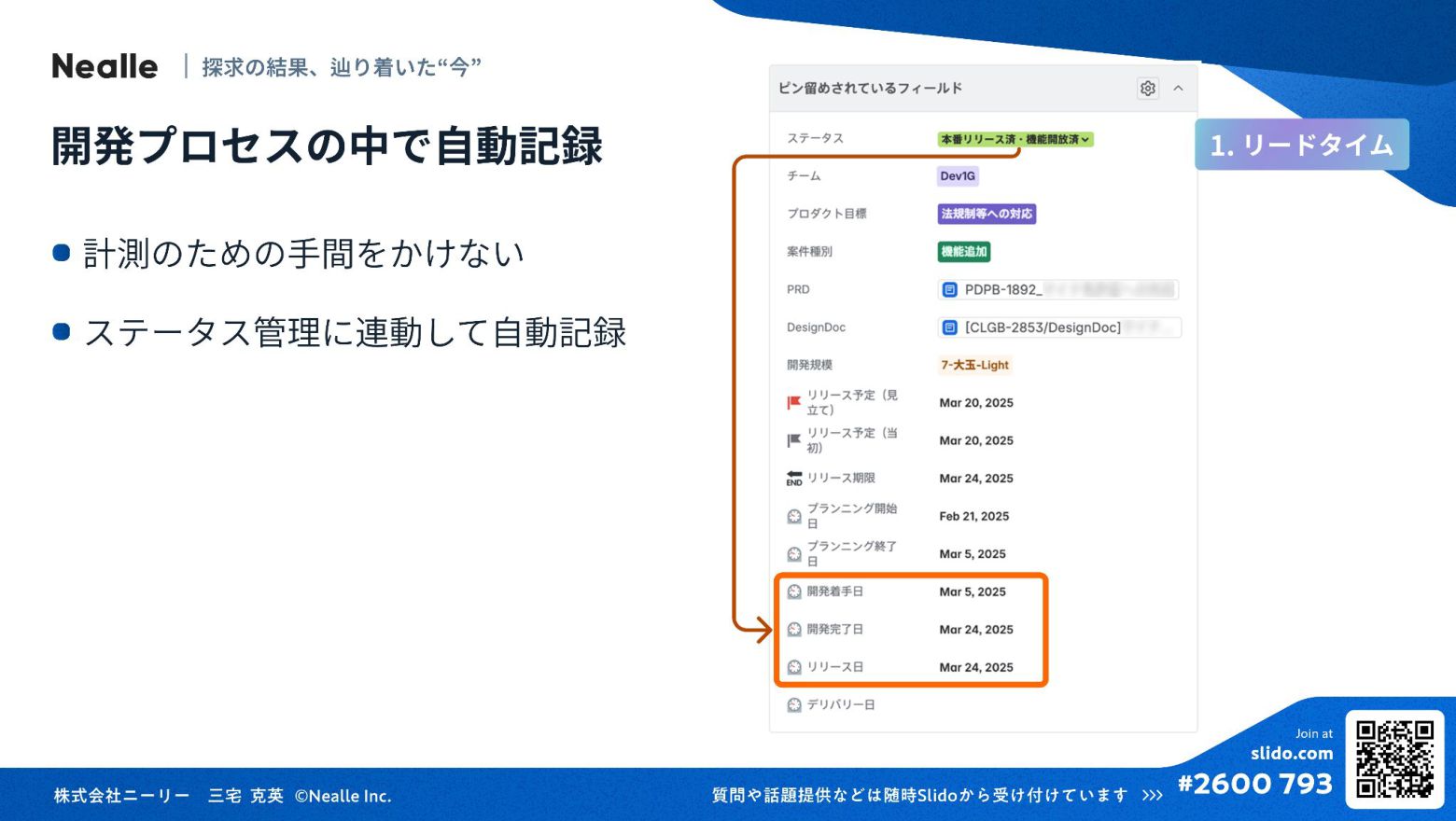Viewport: 1456px width, 821px height.
Task: Click the red flag icon for リリース予定（見立て）
Action: tap(793, 403)
